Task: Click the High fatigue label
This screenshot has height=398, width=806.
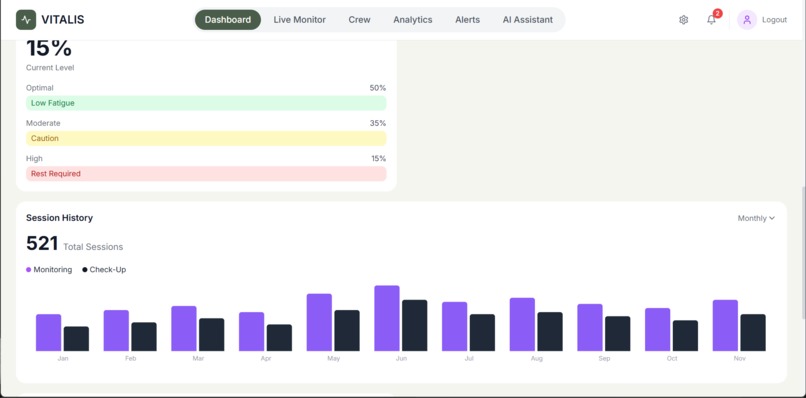Action: pyautogui.click(x=33, y=158)
